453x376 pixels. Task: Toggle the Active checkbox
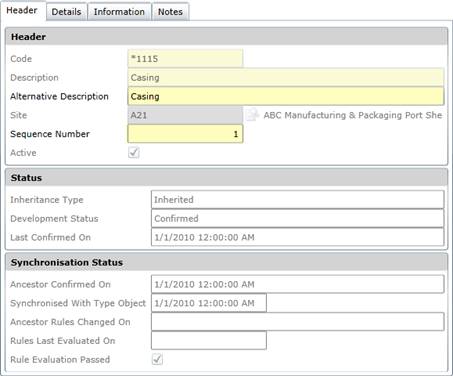coord(134,153)
